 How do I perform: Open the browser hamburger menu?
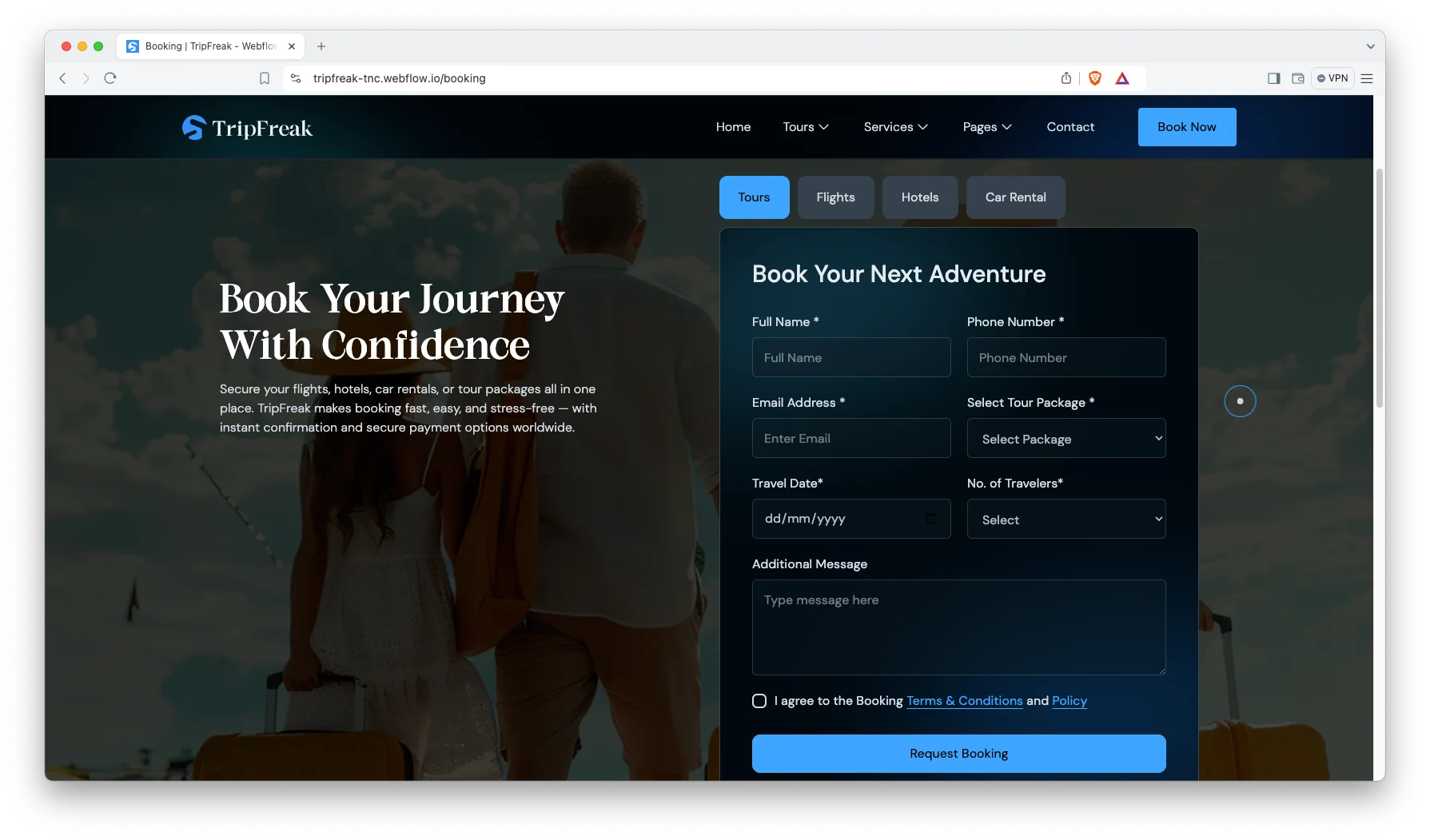pos(1367,78)
